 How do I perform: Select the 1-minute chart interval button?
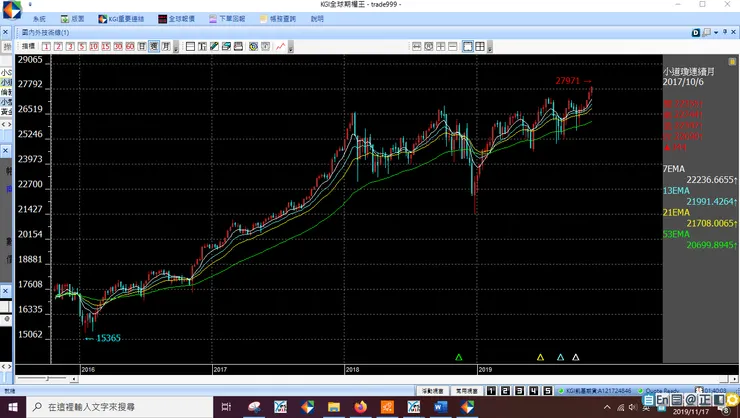tap(46, 46)
